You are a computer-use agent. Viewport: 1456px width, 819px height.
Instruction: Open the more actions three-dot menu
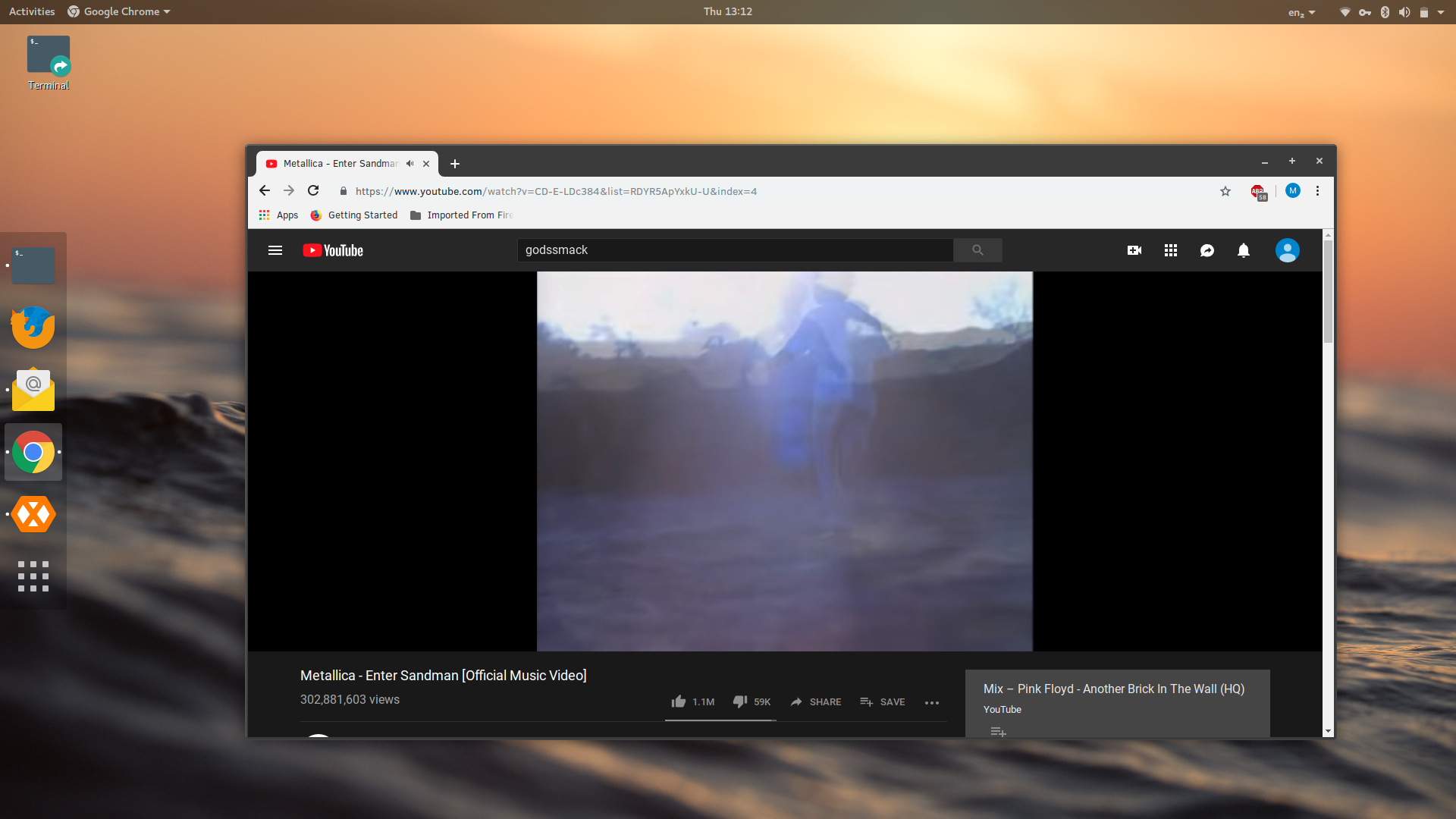coord(932,703)
